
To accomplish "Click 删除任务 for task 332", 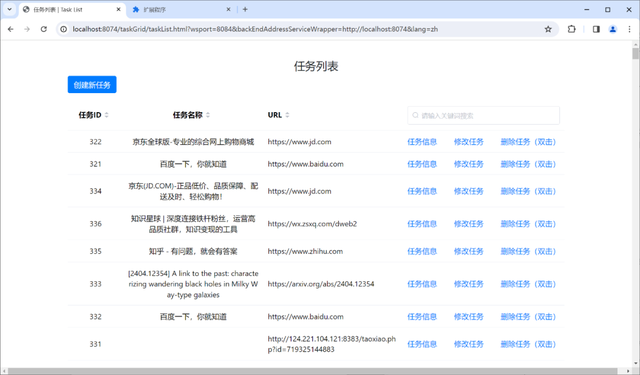I will (x=528, y=316).
